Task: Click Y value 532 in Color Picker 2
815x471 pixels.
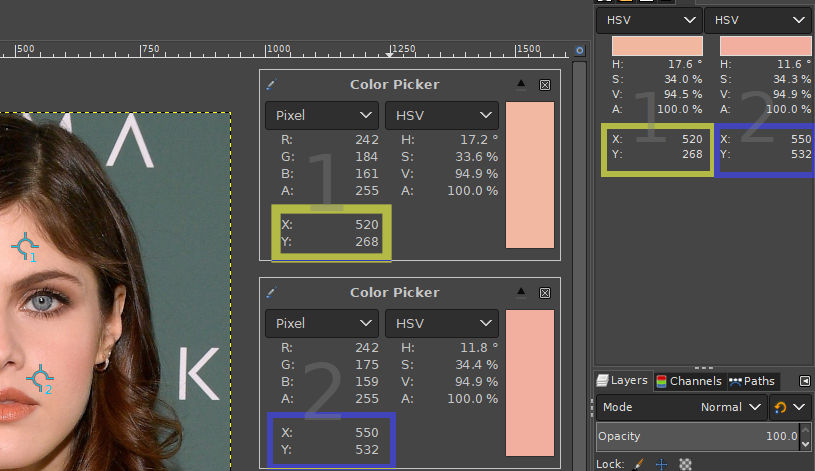Action: pyautogui.click(x=366, y=450)
